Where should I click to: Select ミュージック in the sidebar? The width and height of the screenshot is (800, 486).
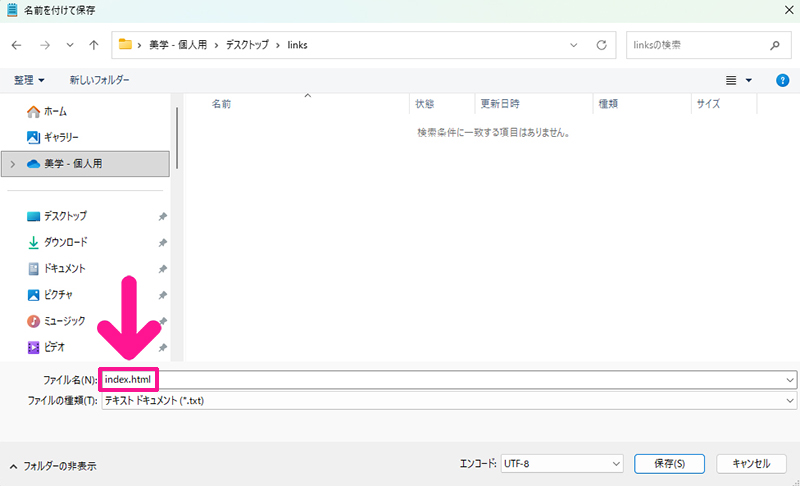(x=64, y=321)
